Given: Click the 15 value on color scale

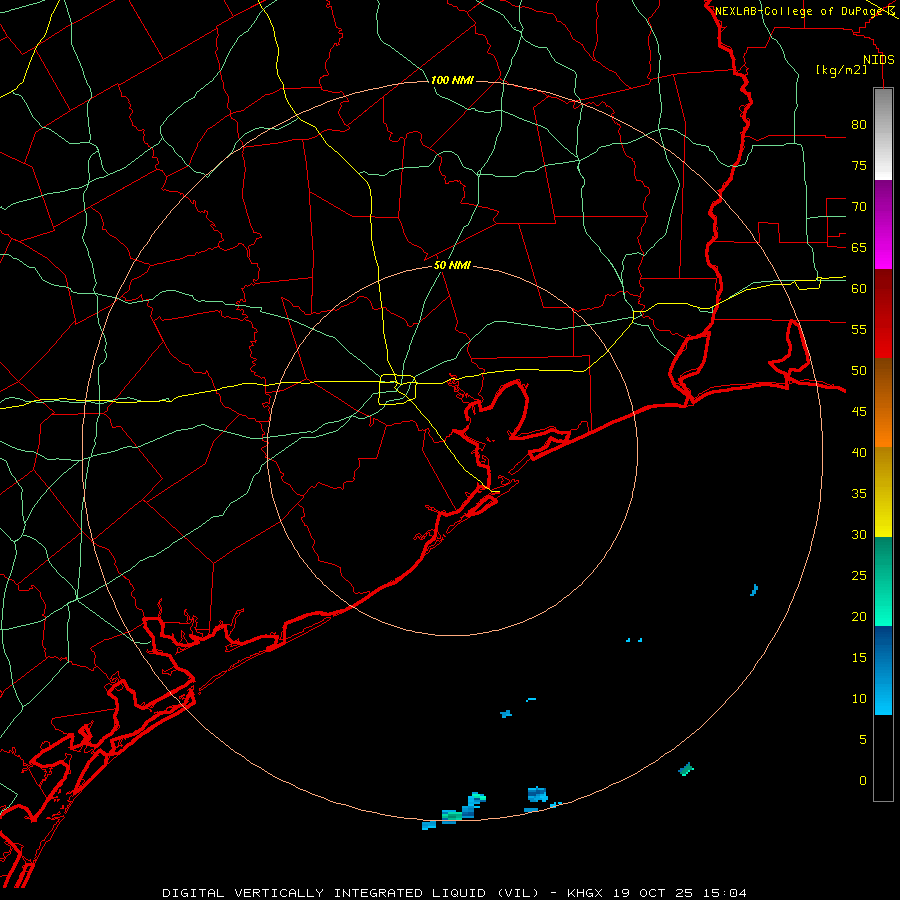Looking at the screenshot, I should (x=859, y=658).
